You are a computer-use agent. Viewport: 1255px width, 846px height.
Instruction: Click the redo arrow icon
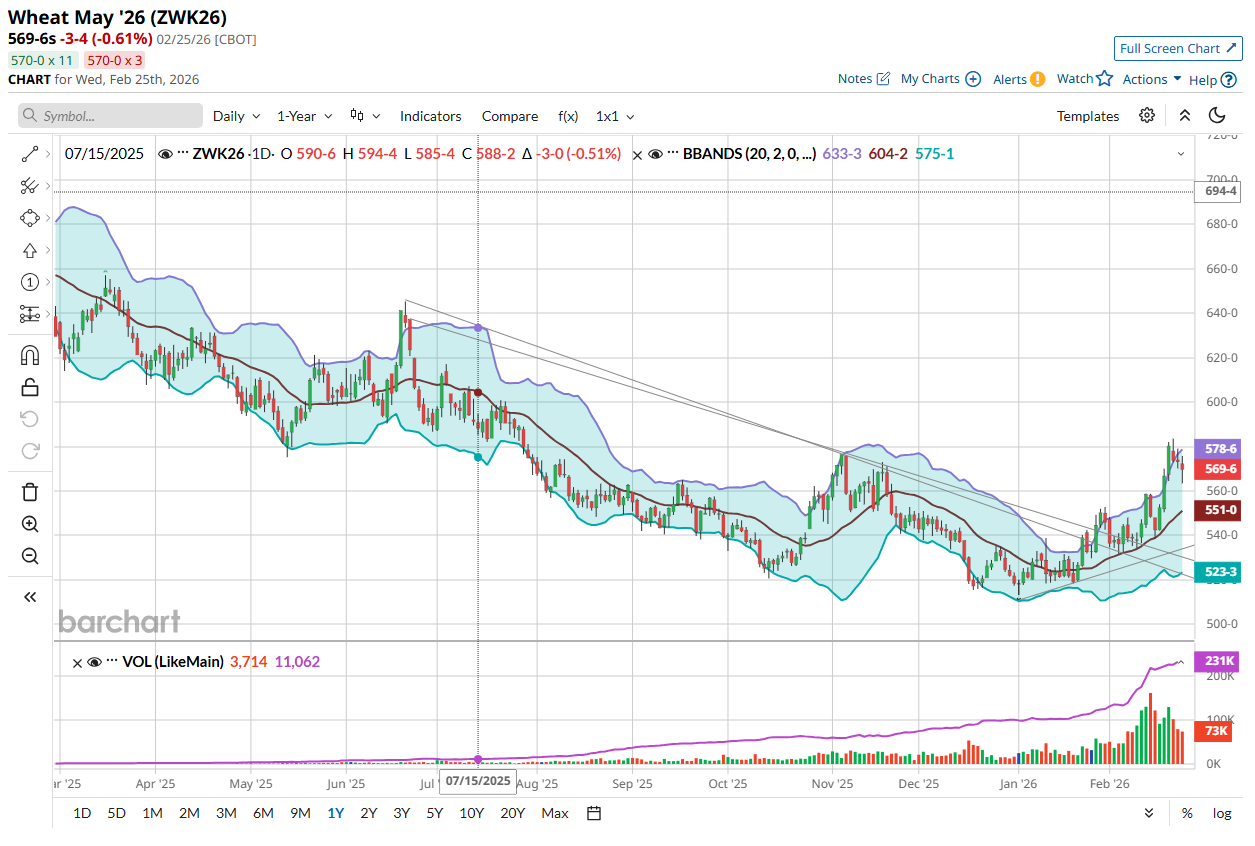(x=29, y=451)
